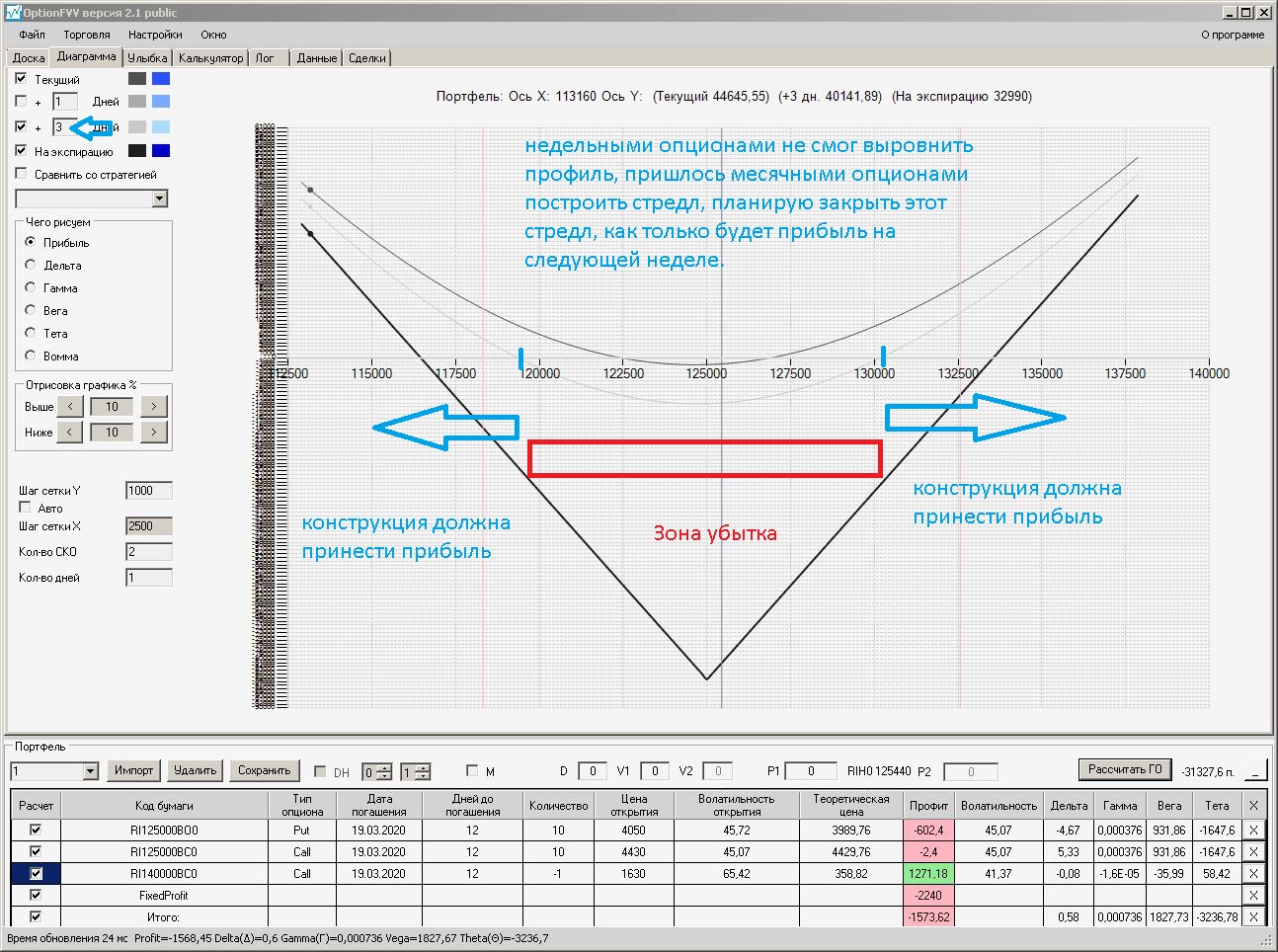This screenshot has height=952, width=1278.
Task: Decrease the Выше chart percent
Action: click(x=70, y=406)
